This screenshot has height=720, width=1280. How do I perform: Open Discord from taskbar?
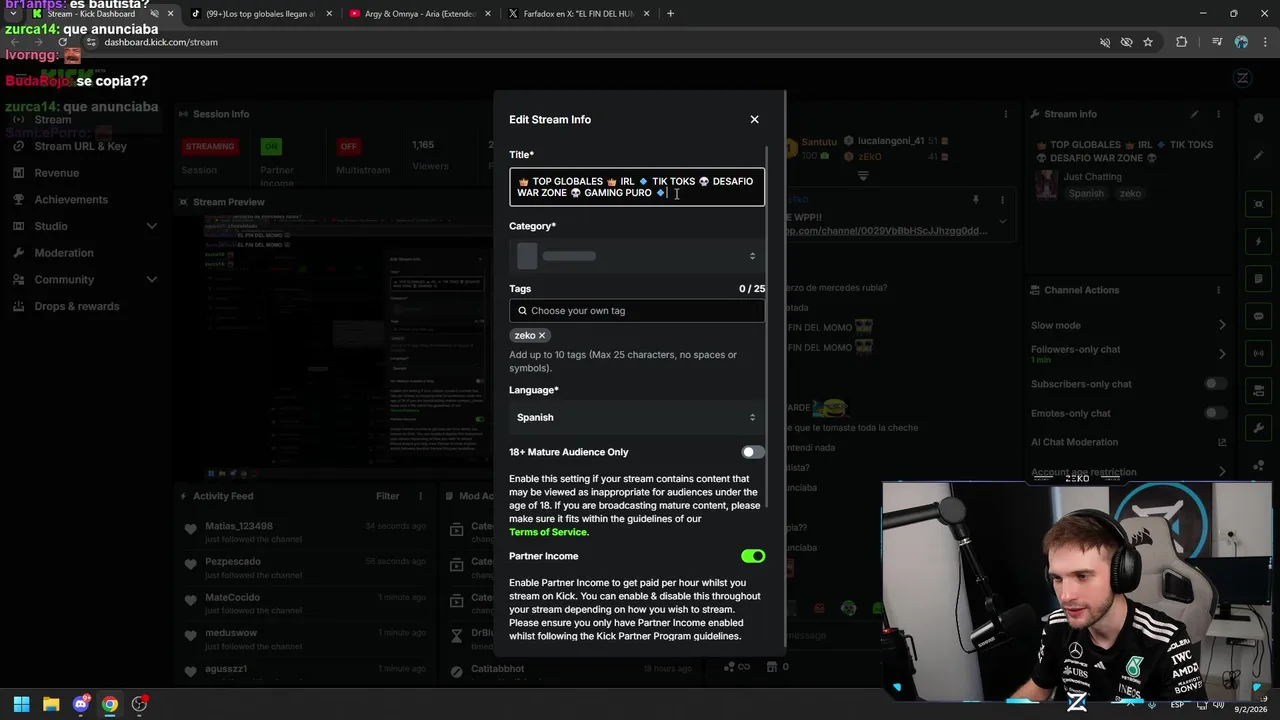coord(81,704)
